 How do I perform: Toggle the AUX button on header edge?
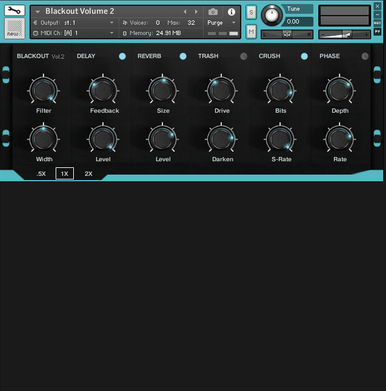coord(377,23)
